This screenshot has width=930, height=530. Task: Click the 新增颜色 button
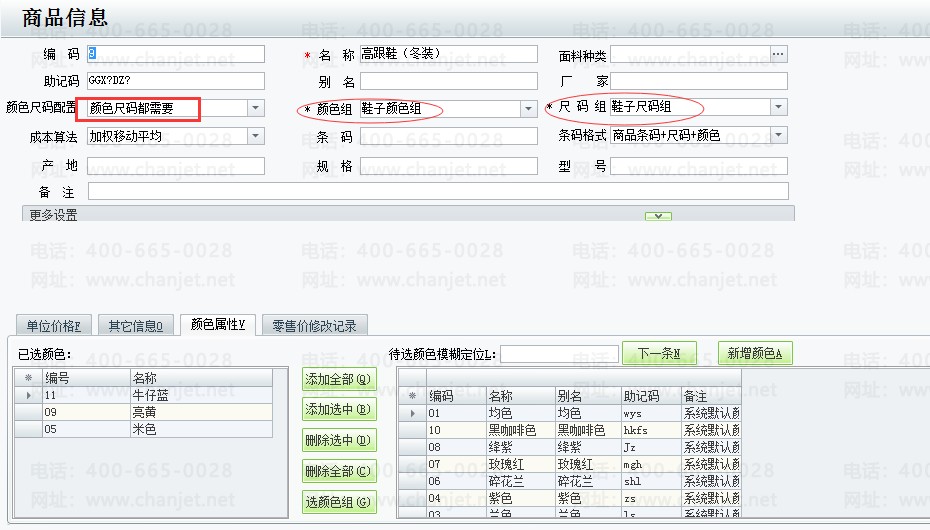755,353
